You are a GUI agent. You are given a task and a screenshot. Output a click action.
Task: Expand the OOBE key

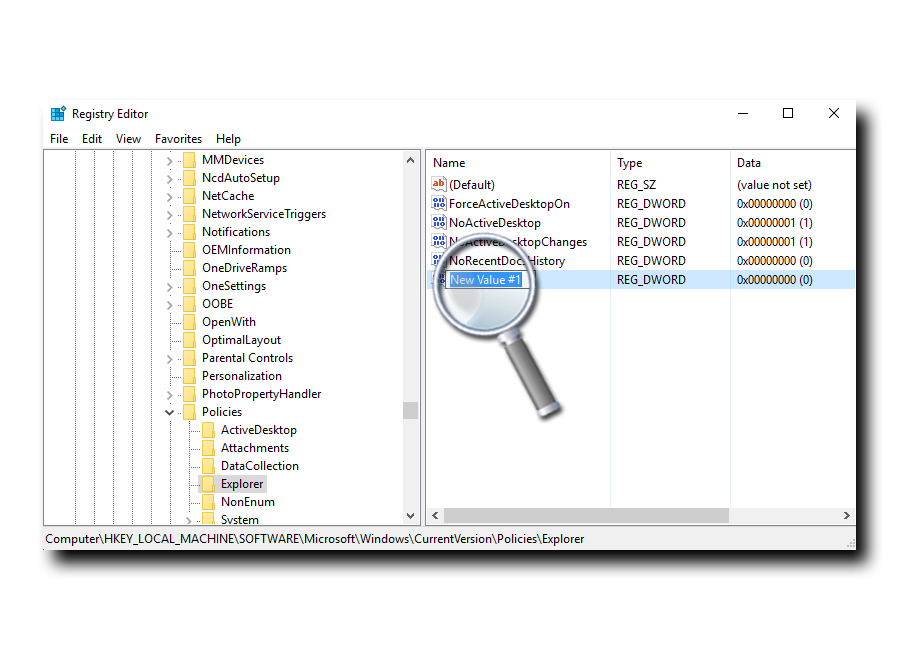pyautogui.click(x=169, y=305)
